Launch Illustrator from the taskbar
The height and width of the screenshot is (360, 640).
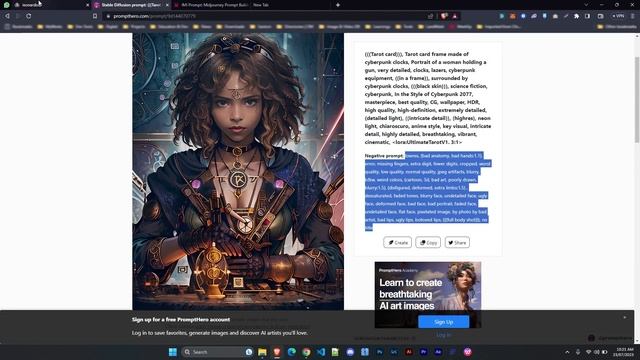pyautogui.click(x=409, y=352)
